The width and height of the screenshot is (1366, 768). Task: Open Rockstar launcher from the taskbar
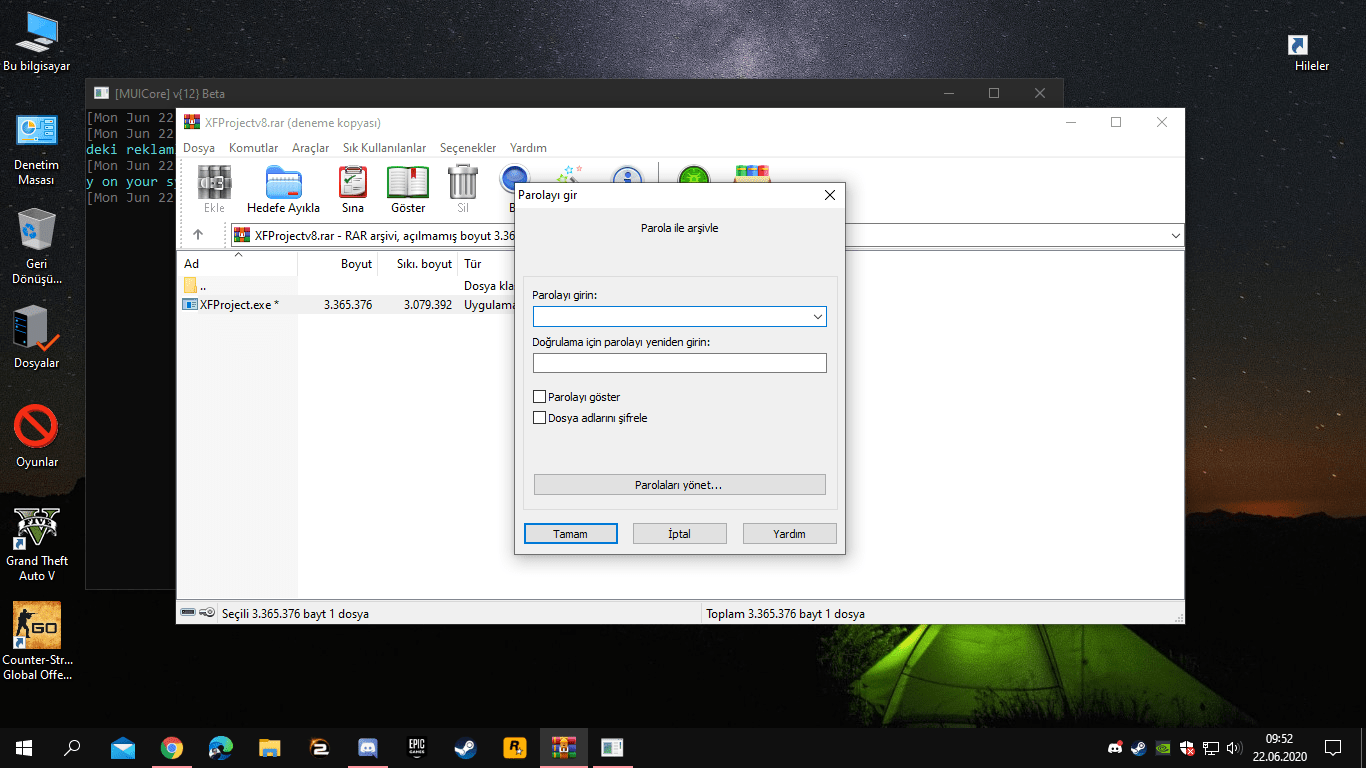point(514,747)
